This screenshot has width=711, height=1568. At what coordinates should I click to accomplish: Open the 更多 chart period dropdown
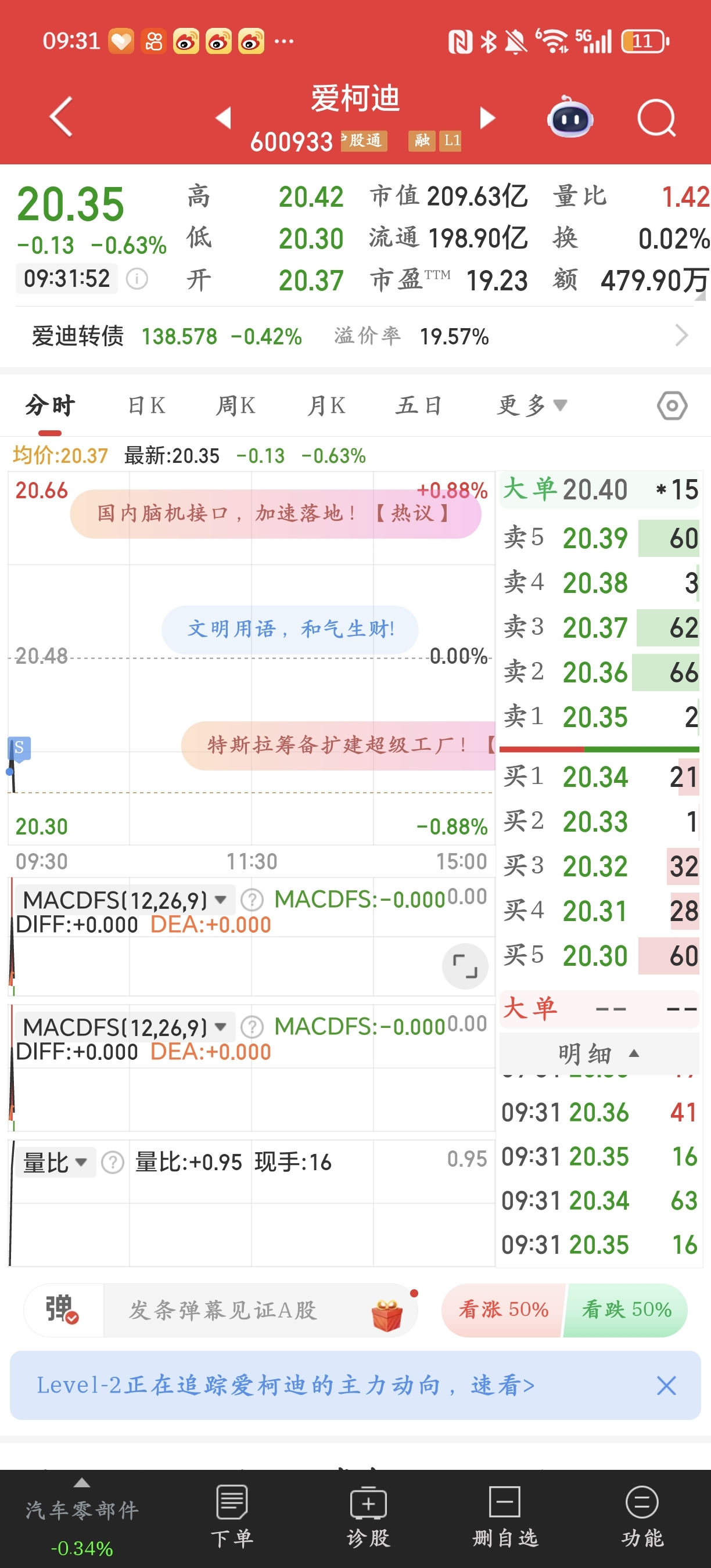tap(532, 405)
